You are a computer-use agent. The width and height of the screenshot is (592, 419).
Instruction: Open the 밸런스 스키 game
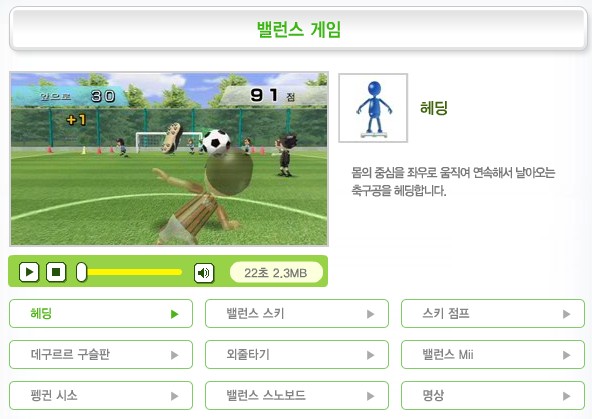297,314
